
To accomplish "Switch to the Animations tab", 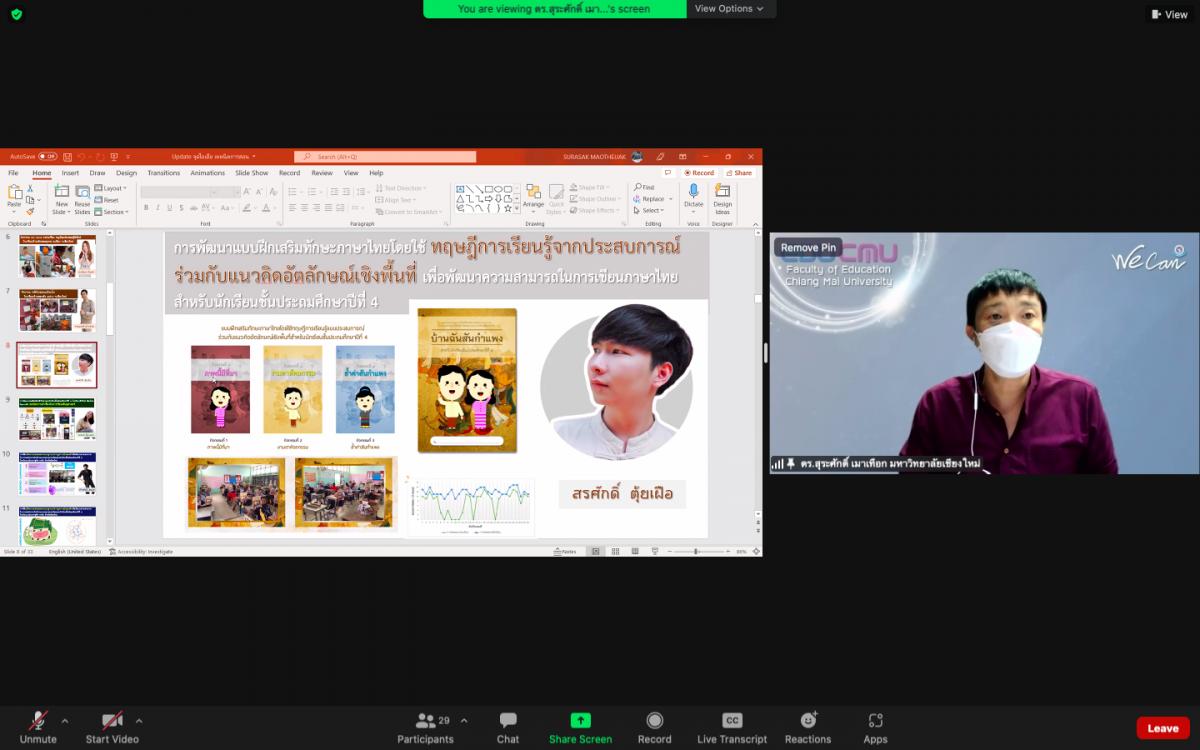I will click(x=208, y=173).
